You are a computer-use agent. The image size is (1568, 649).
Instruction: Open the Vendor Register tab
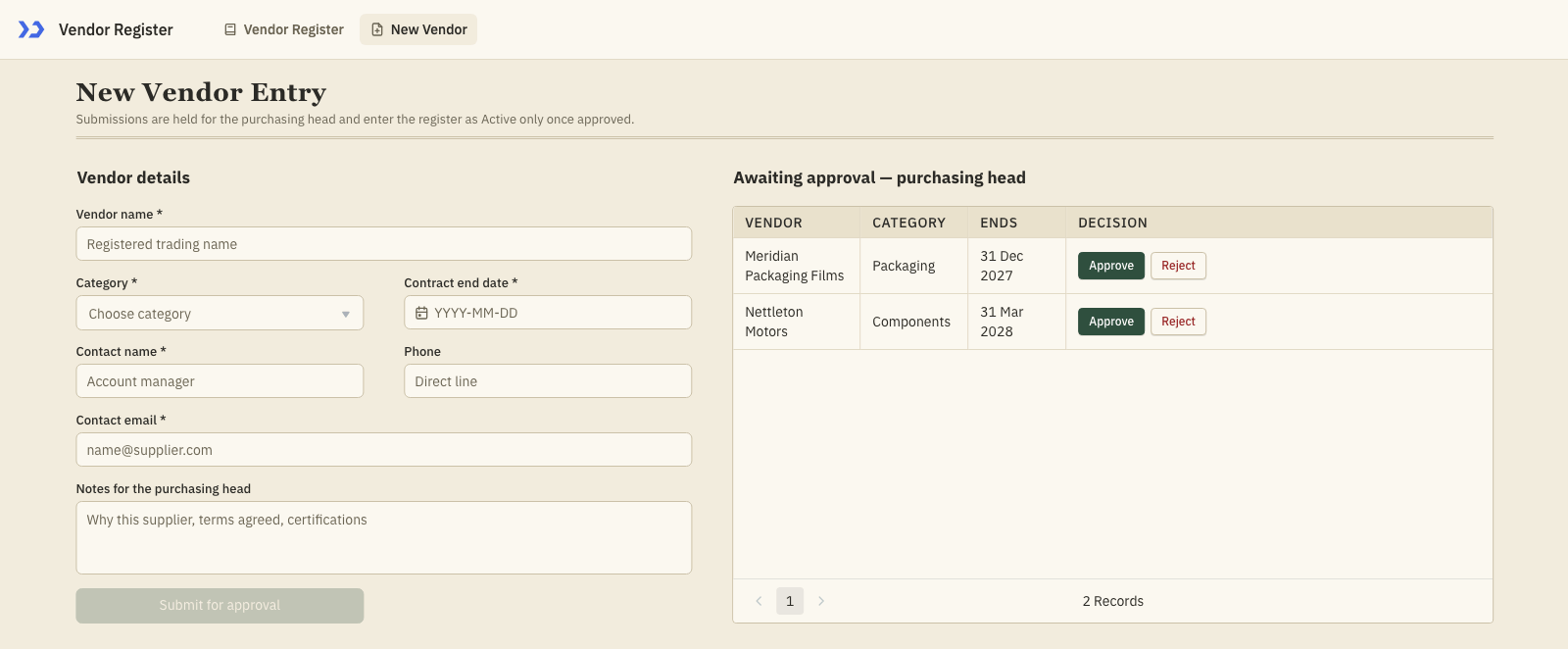pyautogui.click(x=284, y=29)
